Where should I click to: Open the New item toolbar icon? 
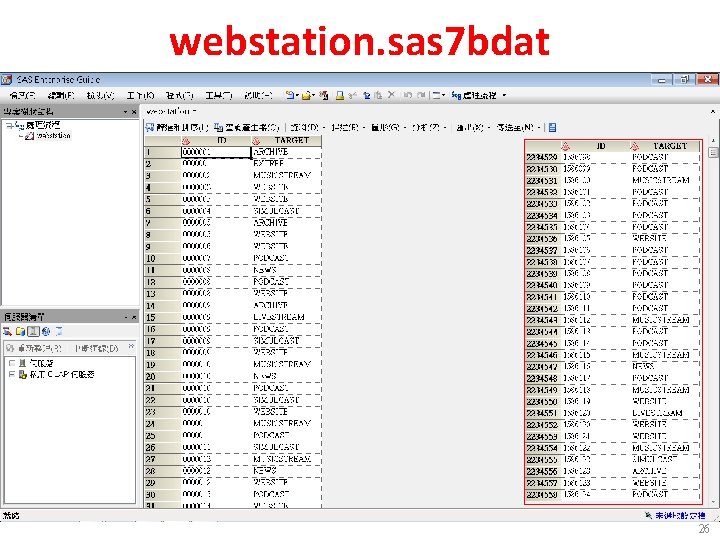290,95
